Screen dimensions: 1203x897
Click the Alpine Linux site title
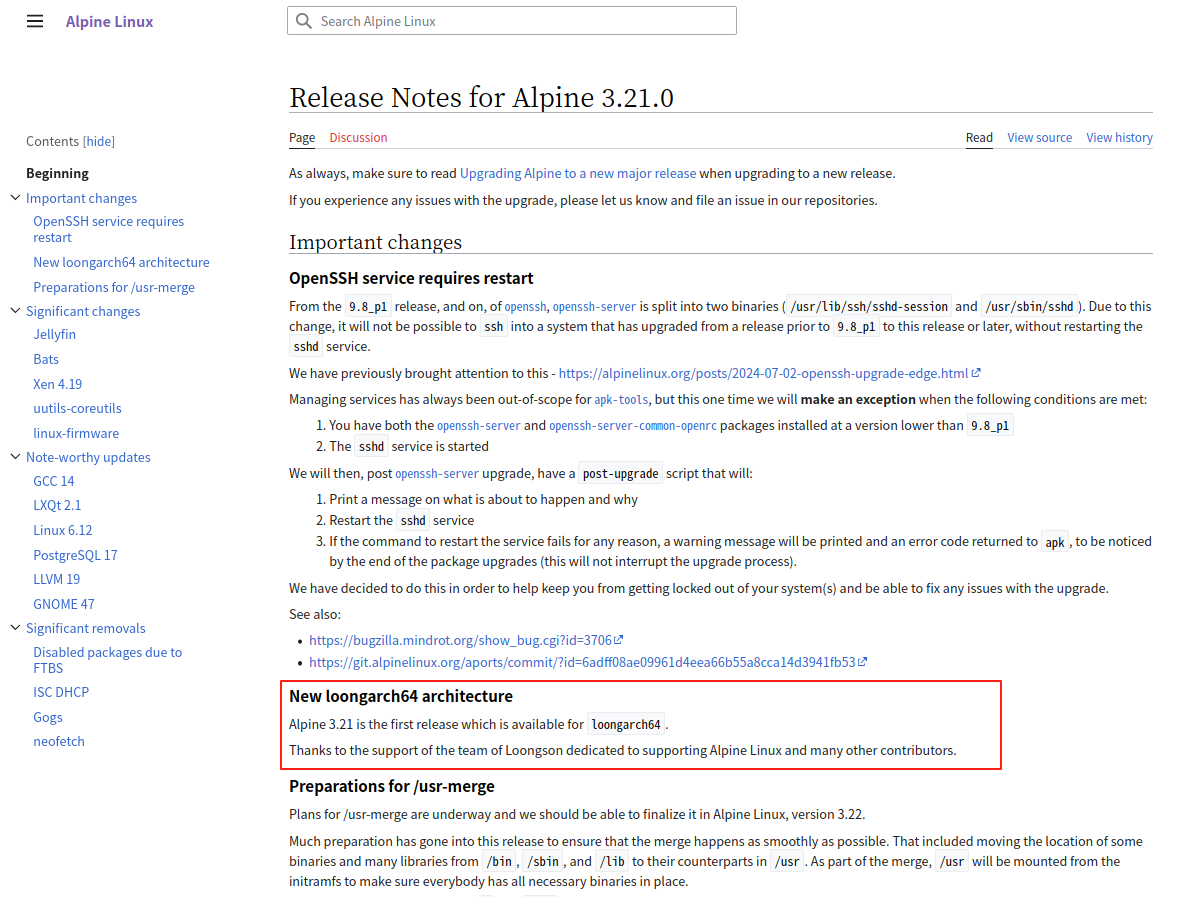click(x=109, y=21)
